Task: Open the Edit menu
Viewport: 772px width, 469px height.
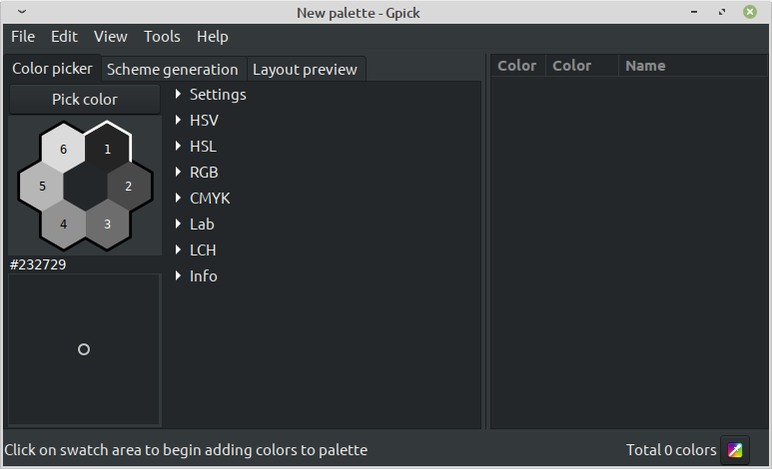Action: click(x=64, y=36)
